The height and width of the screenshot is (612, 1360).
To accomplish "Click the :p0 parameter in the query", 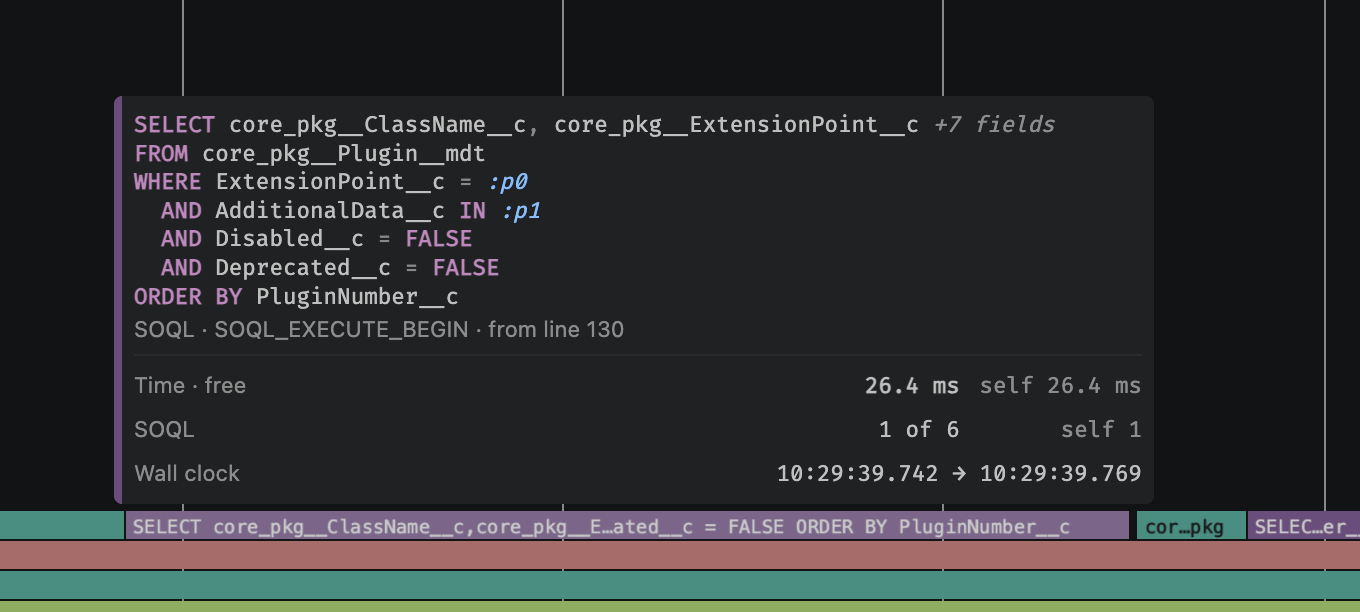I will pos(507,182).
